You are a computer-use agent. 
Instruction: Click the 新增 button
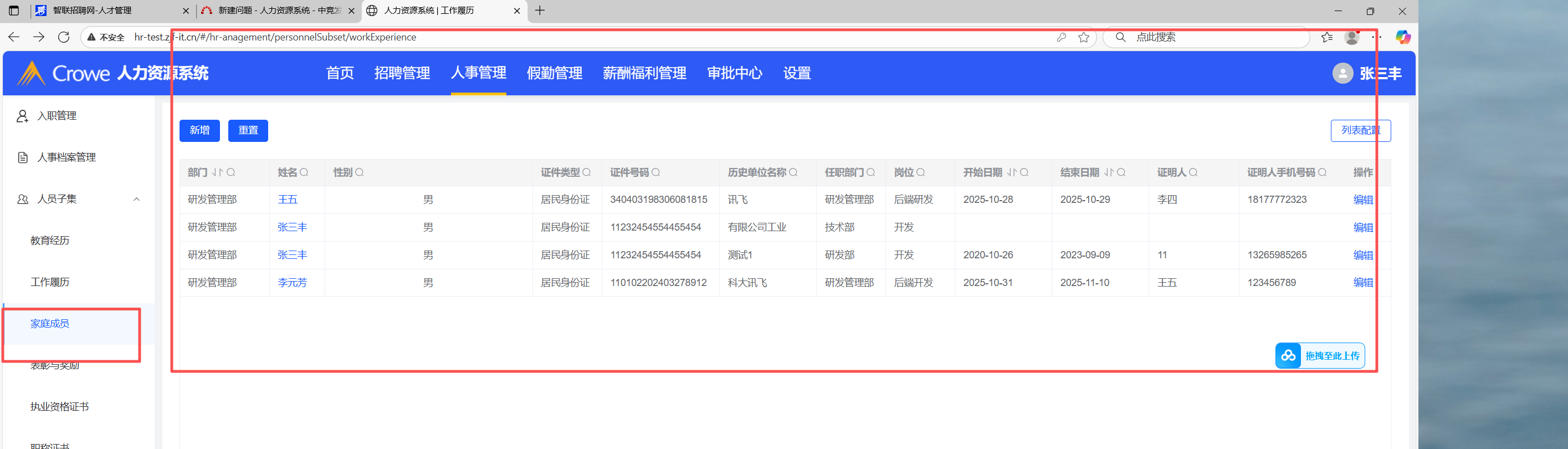(199, 130)
